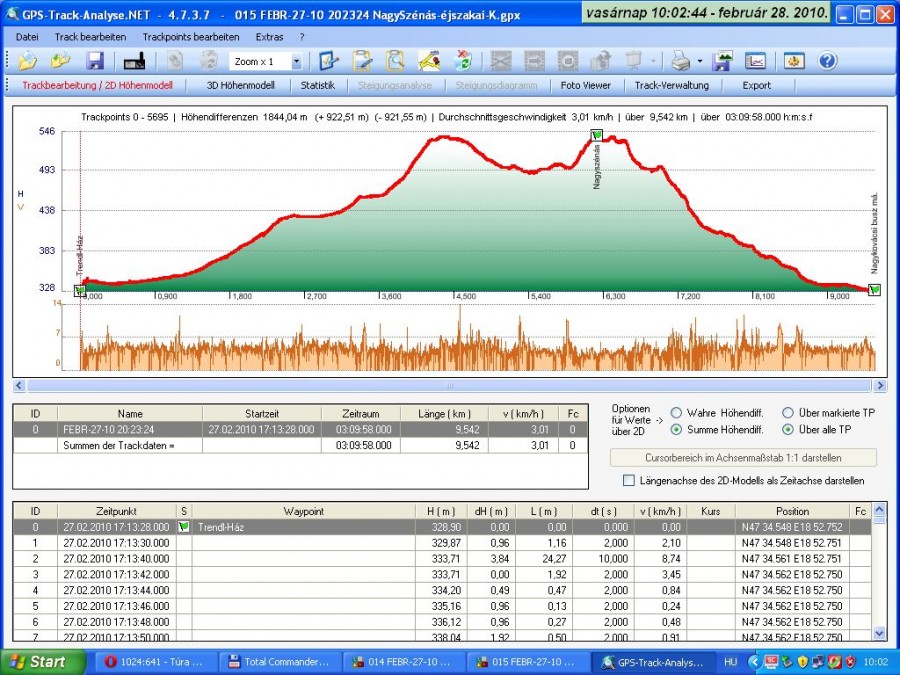This screenshot has width=900, height=675.
Task: Click the blue help question mark icon
Action: (827, 61)
